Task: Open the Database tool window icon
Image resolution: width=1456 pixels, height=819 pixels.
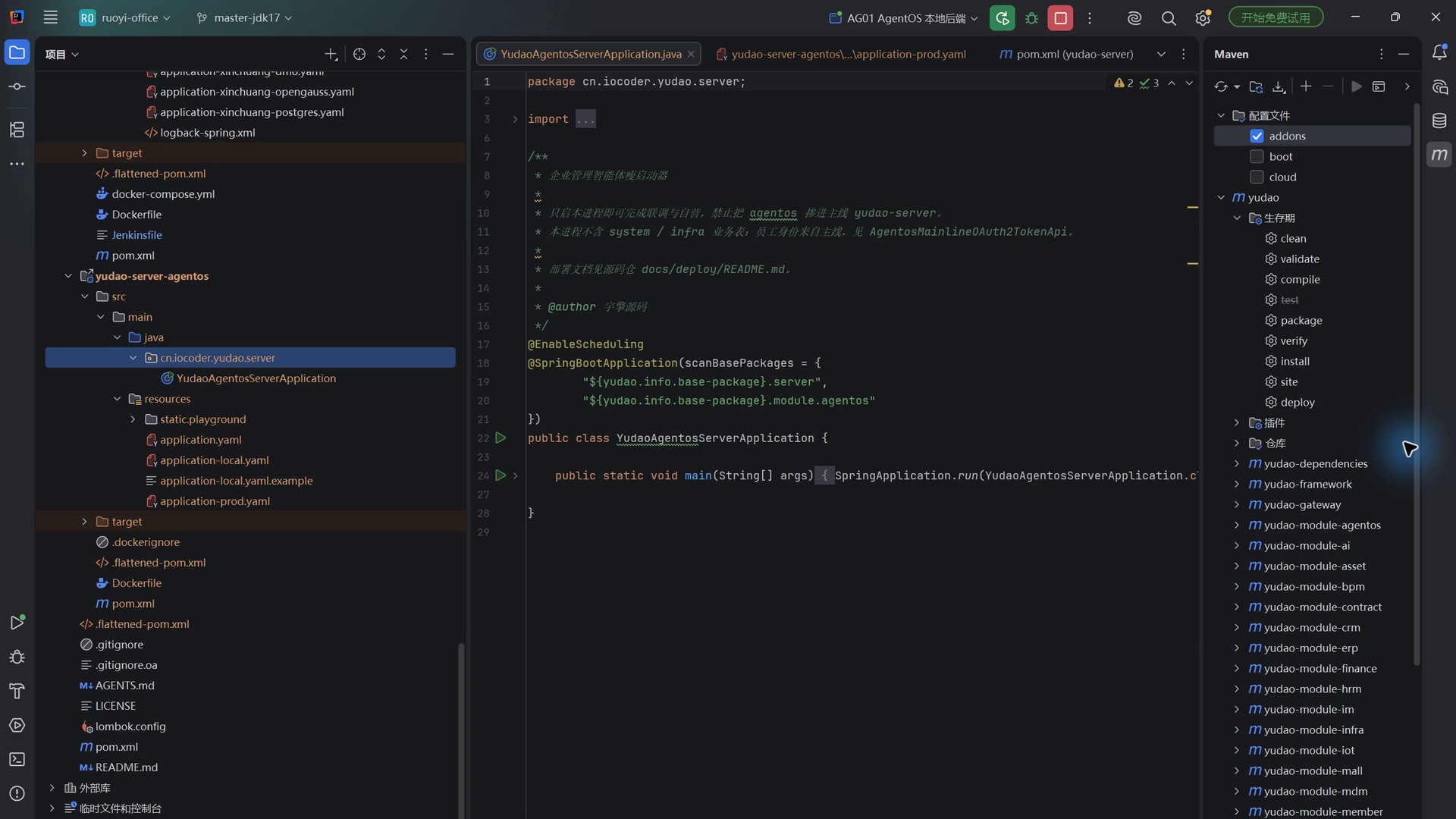Action: (x=1439, y=121)
